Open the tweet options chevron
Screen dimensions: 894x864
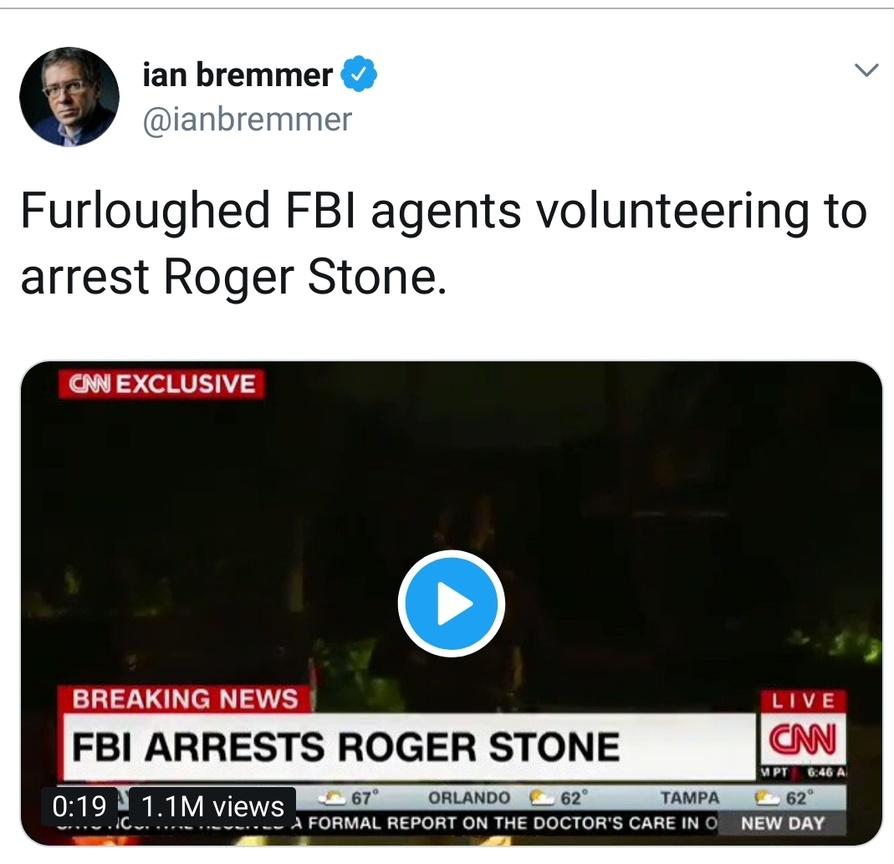[x=864, y=70]
